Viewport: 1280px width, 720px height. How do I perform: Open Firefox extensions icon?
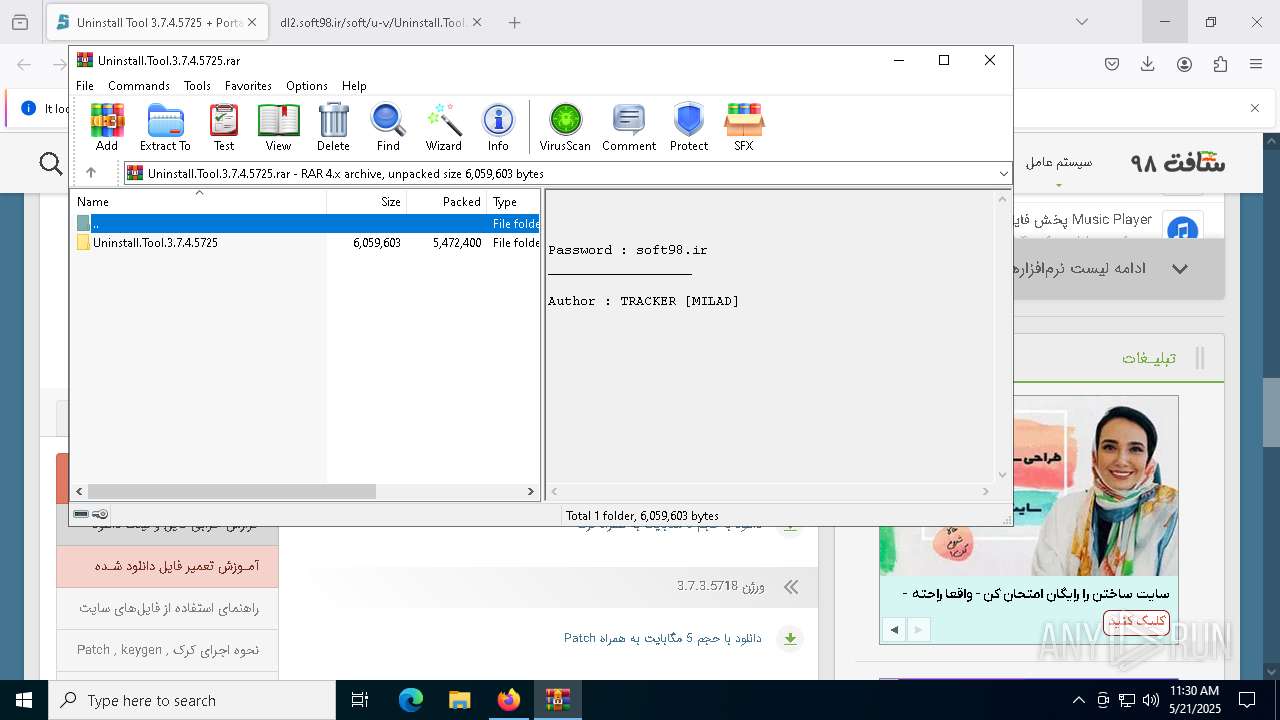click(x=1220, y=64)
